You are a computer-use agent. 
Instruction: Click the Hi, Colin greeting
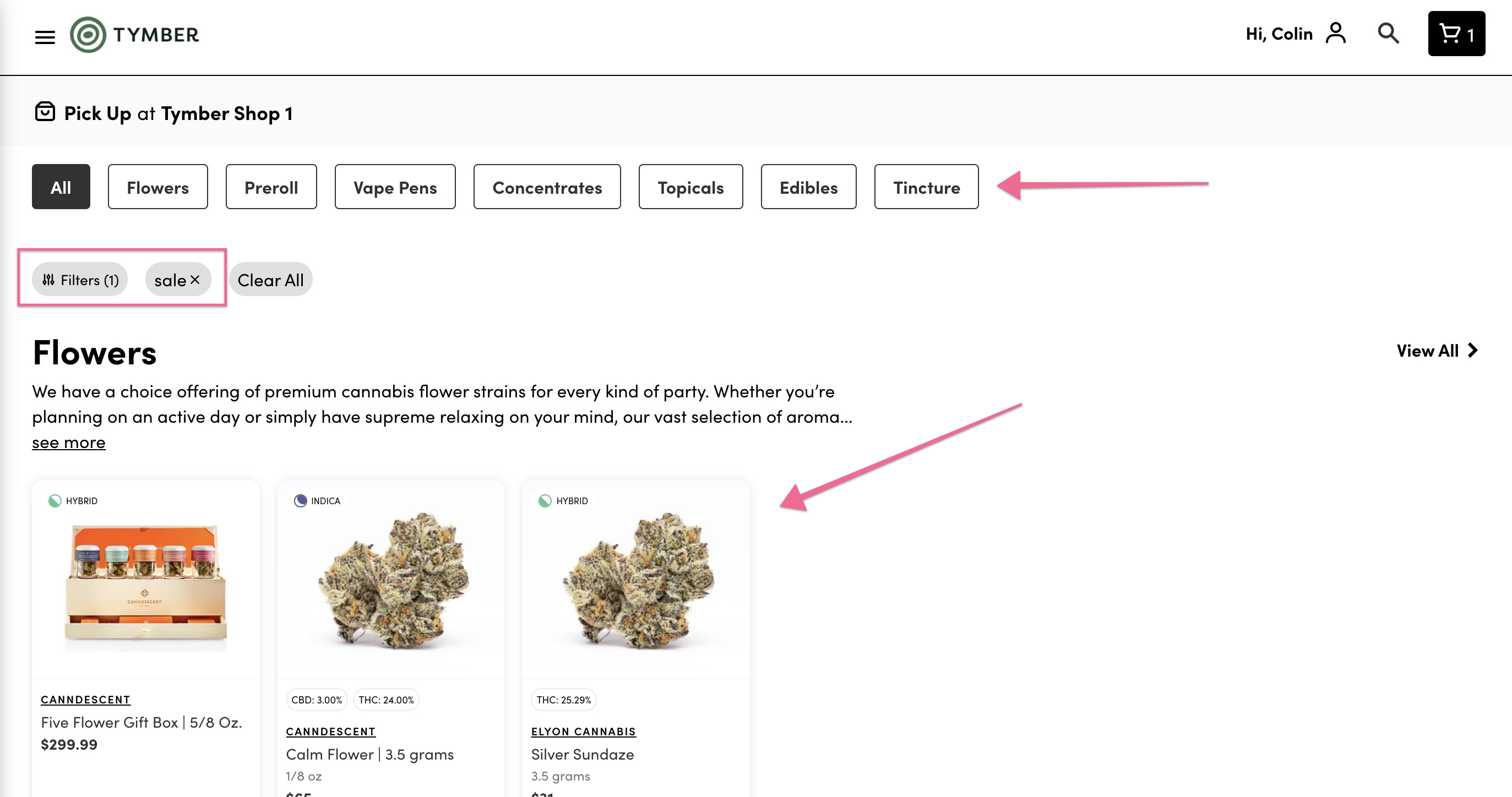point(1279,34)
